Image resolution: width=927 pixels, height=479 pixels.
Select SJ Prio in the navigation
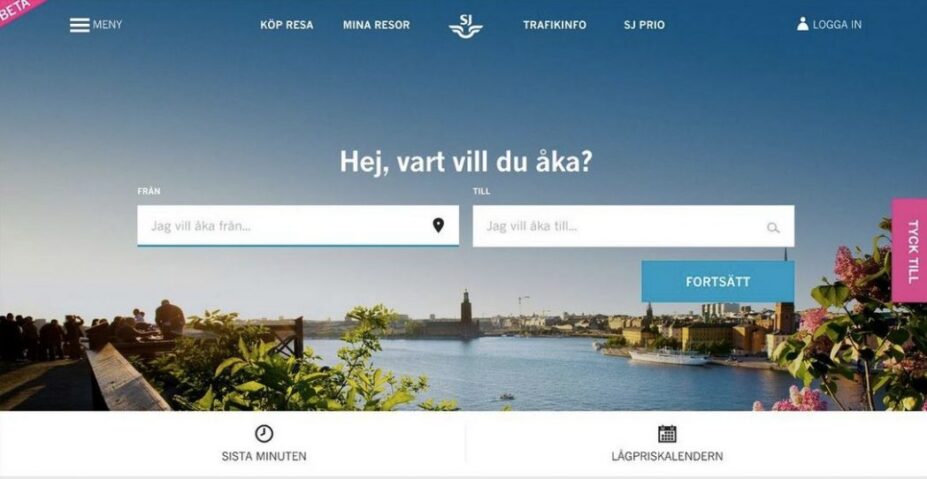(644, 25)
